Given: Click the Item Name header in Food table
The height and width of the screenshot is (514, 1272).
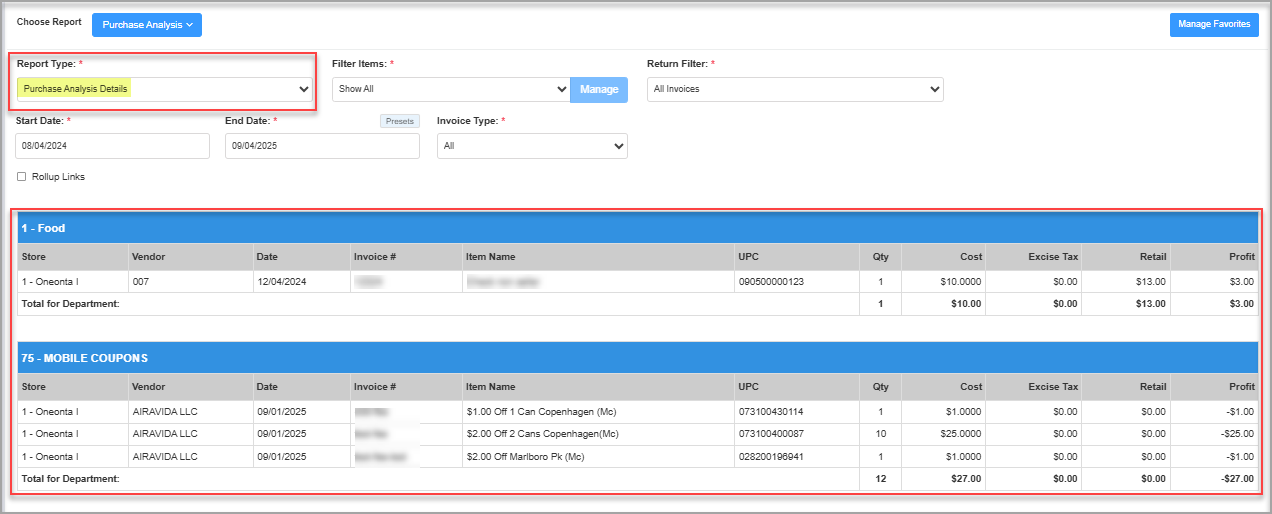Looking at the screenshot, I should coord(491,257).
